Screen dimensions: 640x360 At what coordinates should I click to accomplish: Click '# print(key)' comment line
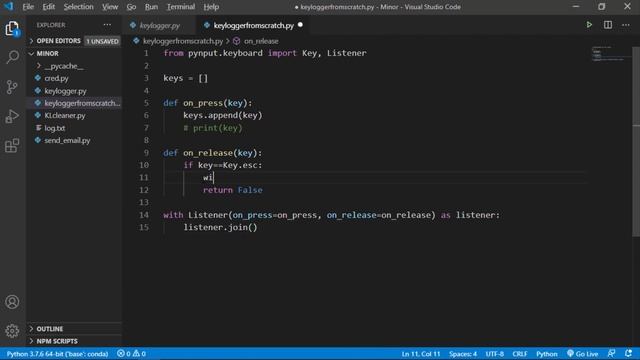[213, 128]
